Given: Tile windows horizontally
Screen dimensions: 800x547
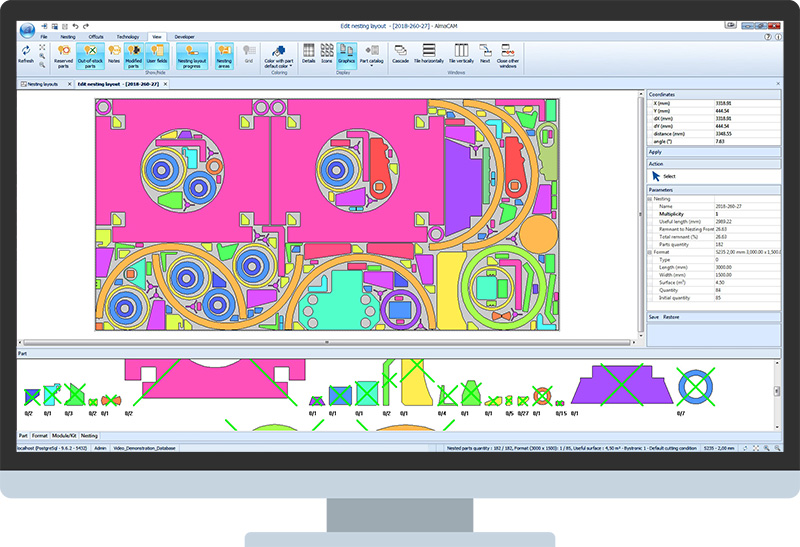Looking at the screenshot, I should point(428,52).
